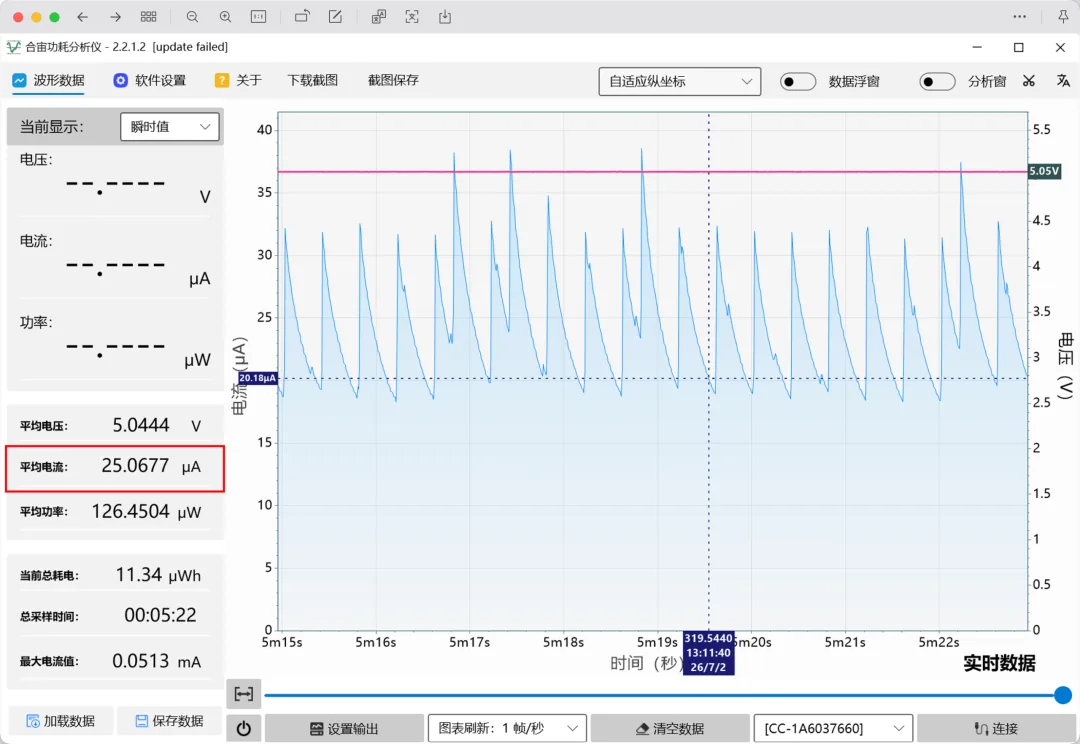Open the thumbnail grid view icon
The image size is (1080, 744).
(x=148, y=17)
